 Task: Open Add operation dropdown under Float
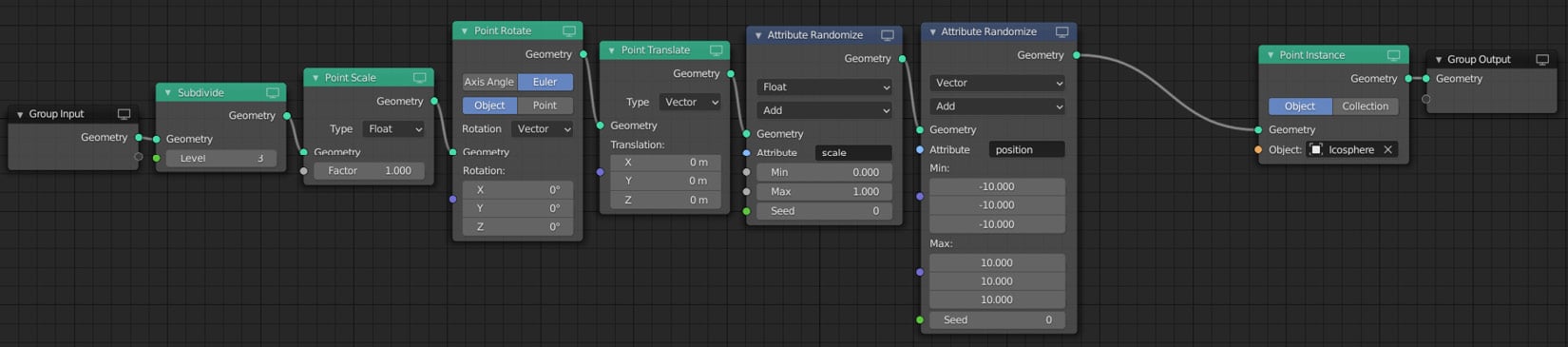click(824, 110)
